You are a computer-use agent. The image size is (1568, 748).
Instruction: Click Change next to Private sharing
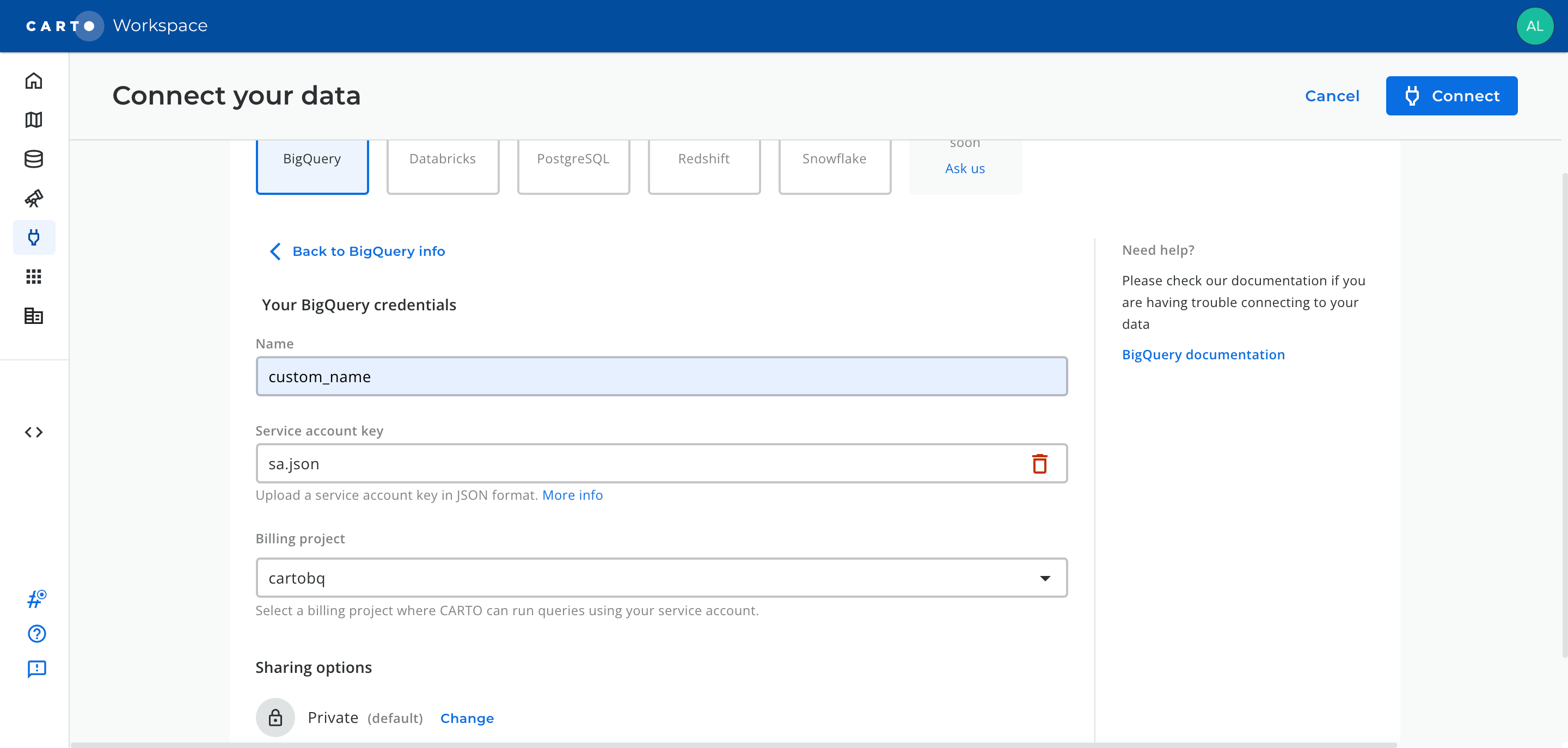click(x=467, y=718)
